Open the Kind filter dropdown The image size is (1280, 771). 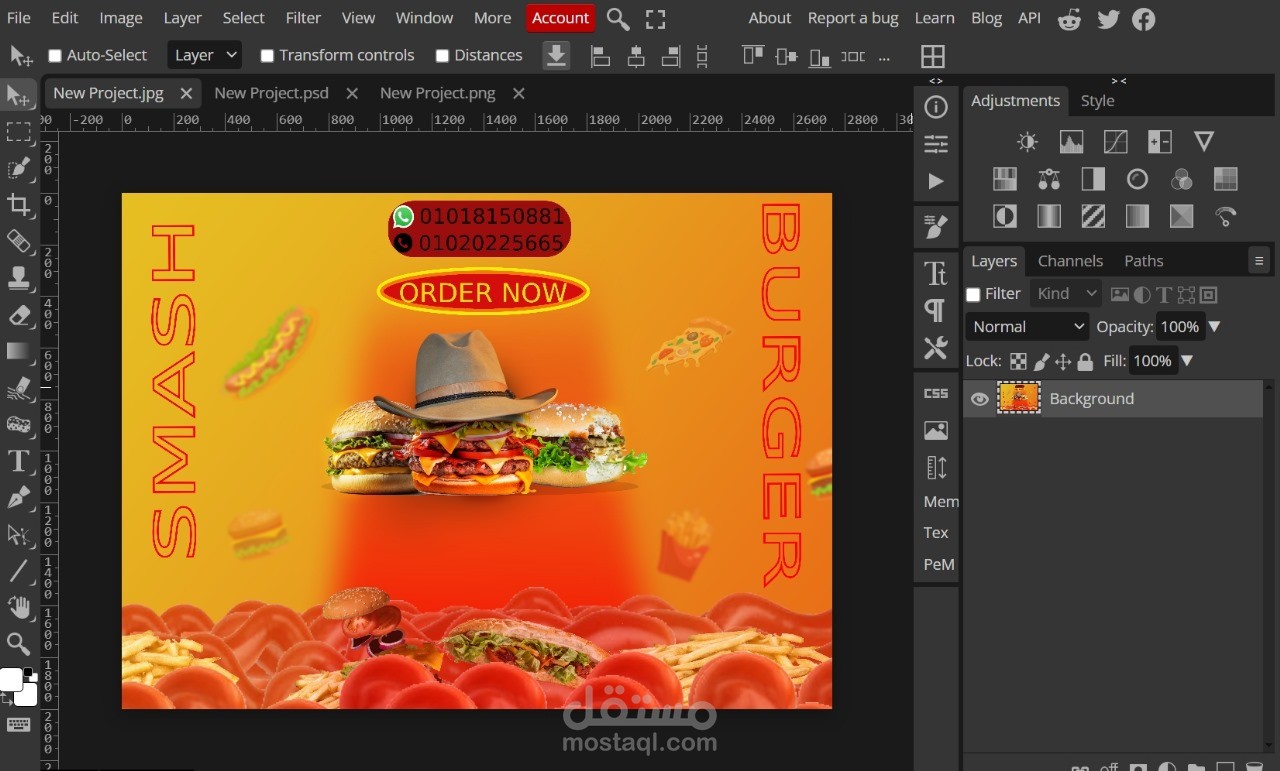click(x=1067, y=294)
